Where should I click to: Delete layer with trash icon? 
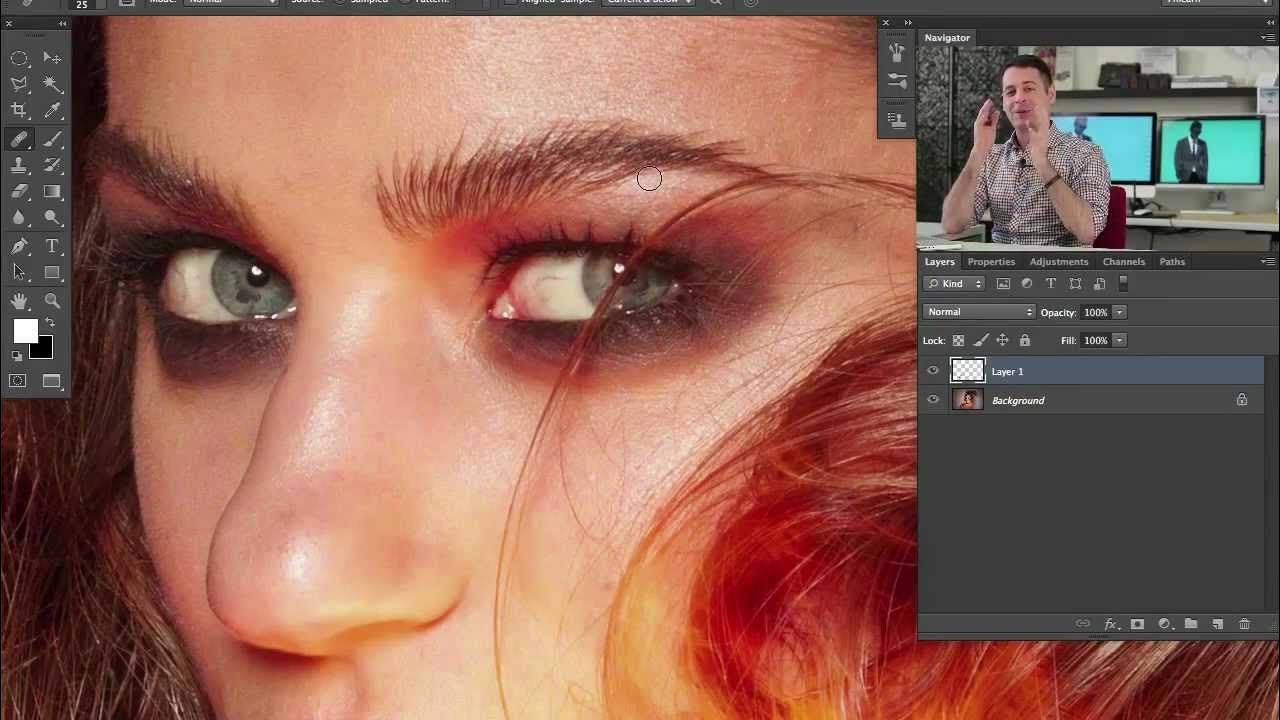point(1244,624)
